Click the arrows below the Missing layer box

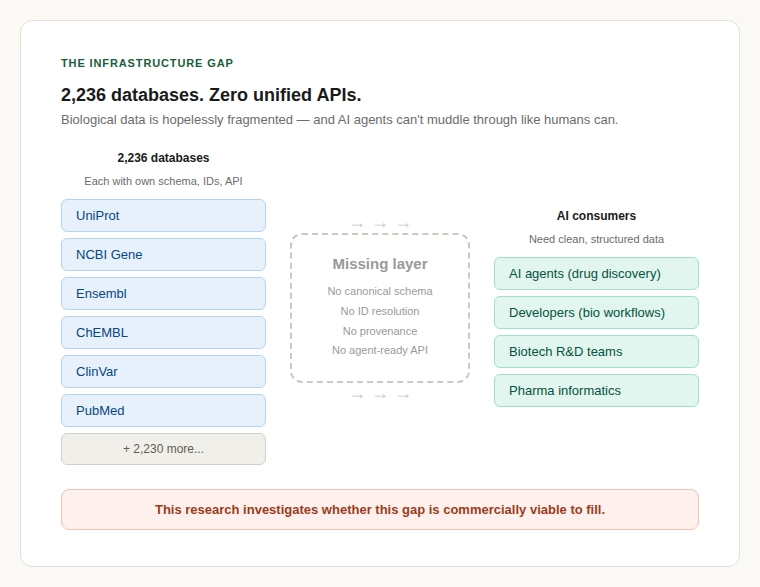point(380,396)
